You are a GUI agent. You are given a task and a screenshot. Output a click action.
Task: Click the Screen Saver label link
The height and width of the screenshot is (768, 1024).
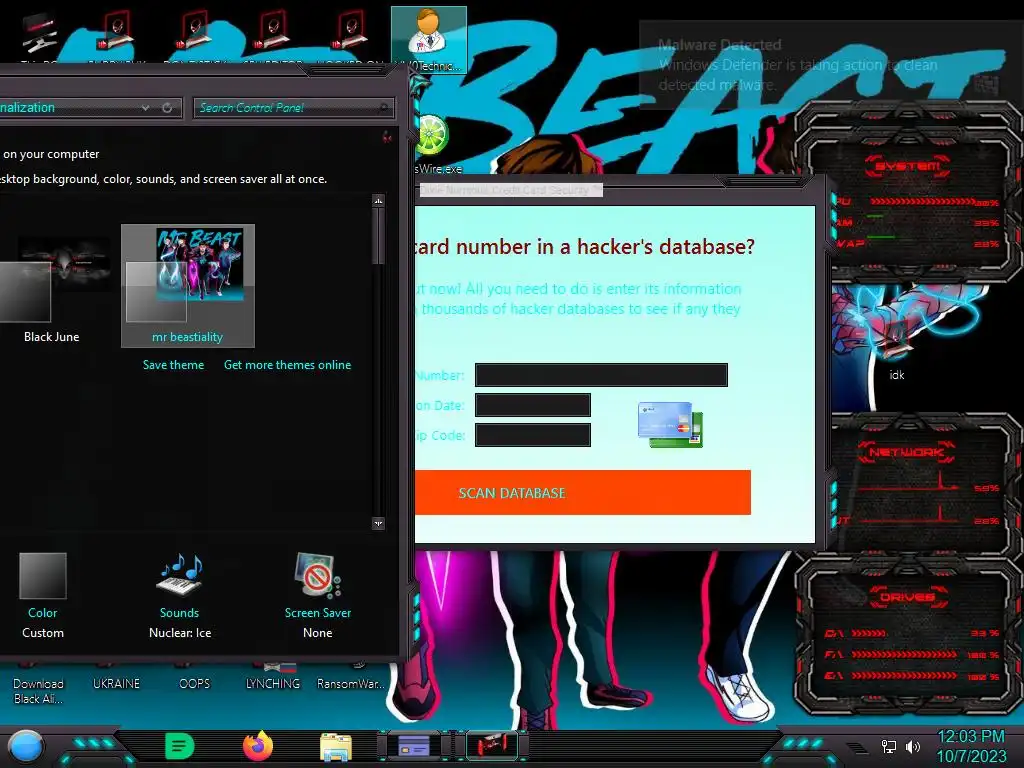pos(318,613)
